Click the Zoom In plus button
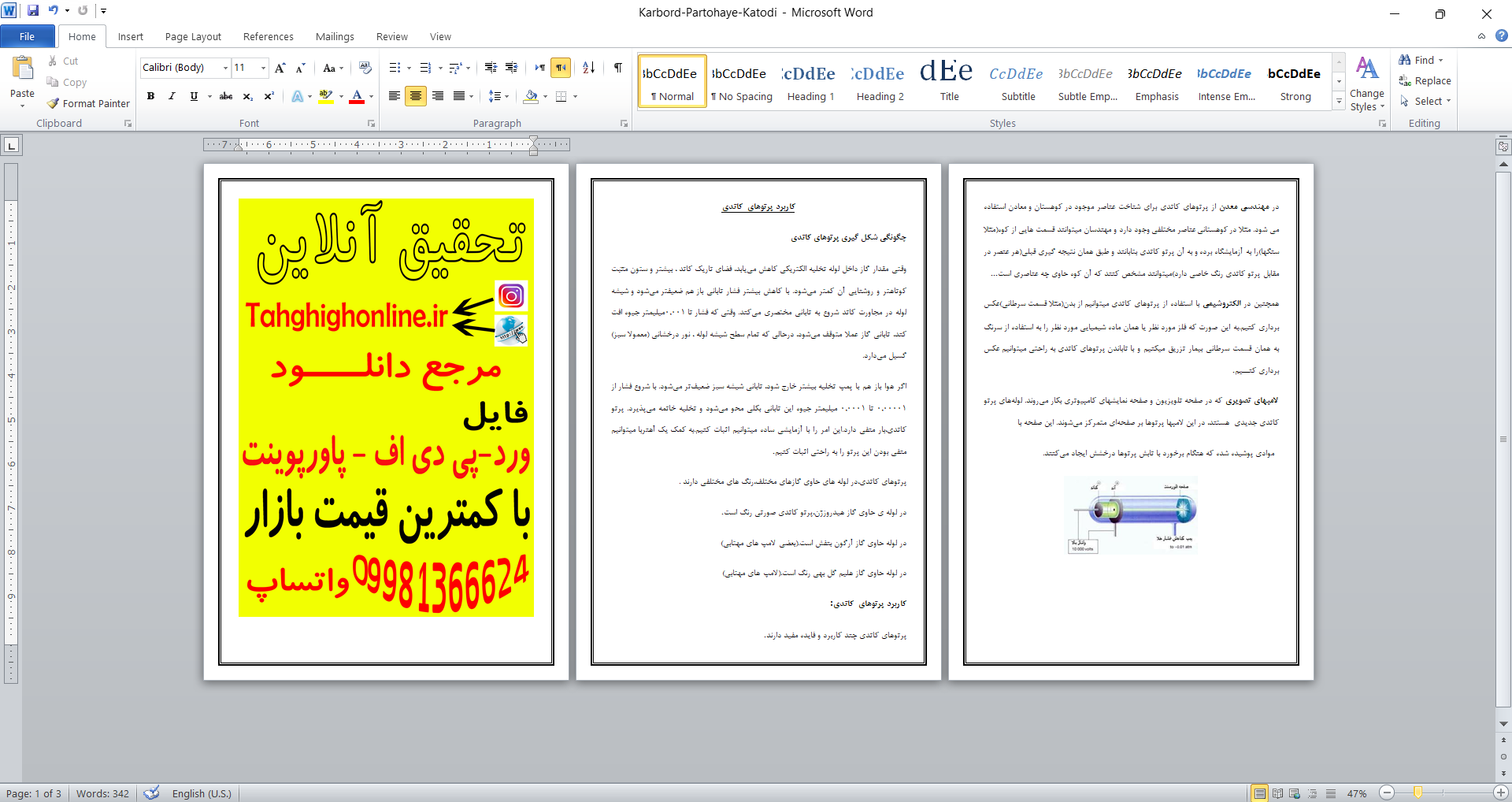Image resolution: width=1512 pixels, height=802 pixels. (x=1501, y=793)
